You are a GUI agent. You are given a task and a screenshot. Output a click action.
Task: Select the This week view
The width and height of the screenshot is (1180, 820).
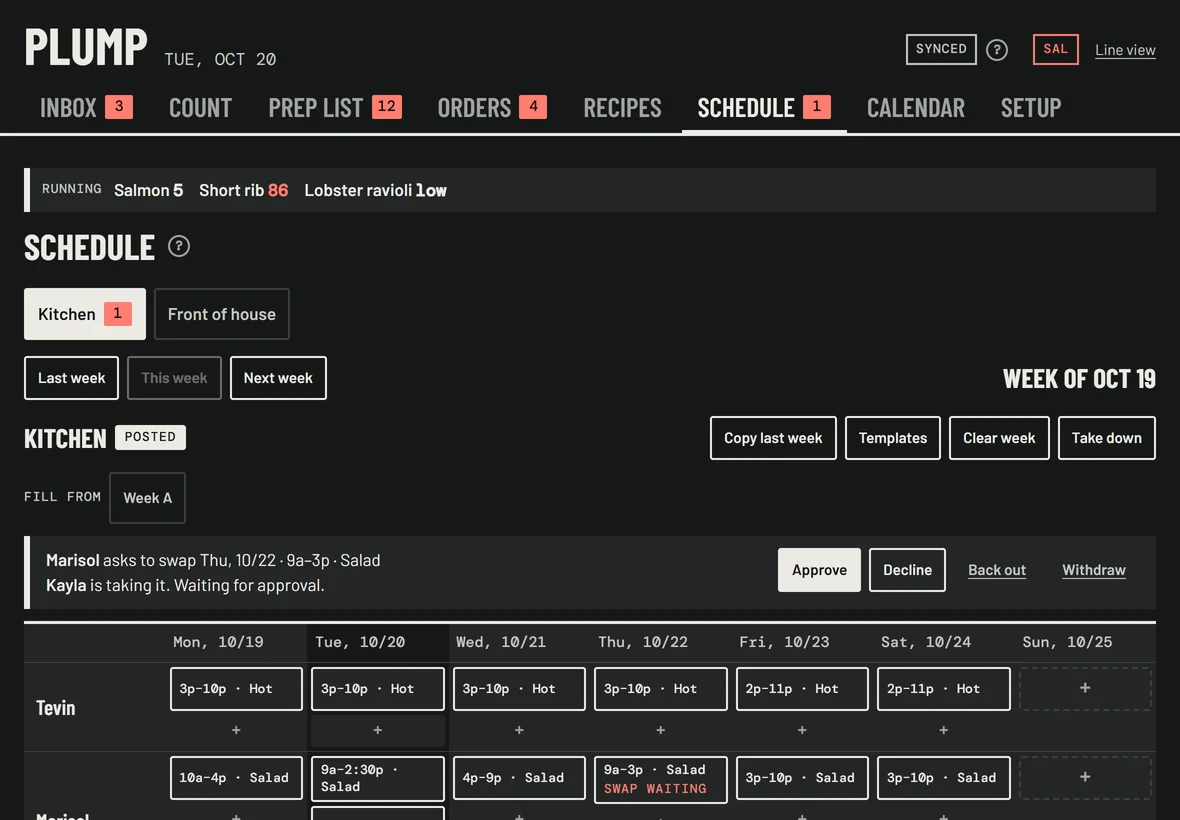click(x=175, y=378)
